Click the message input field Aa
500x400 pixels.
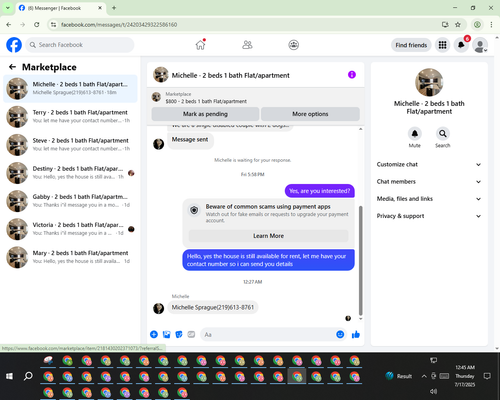(268, 334)
